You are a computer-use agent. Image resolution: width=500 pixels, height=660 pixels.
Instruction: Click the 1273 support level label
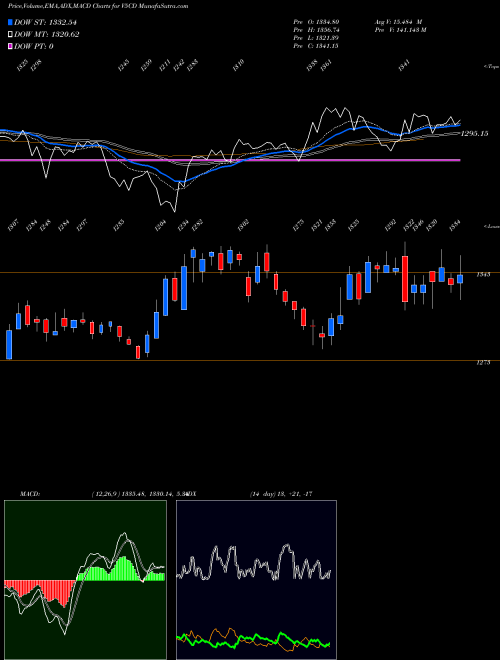coord(483,362)
